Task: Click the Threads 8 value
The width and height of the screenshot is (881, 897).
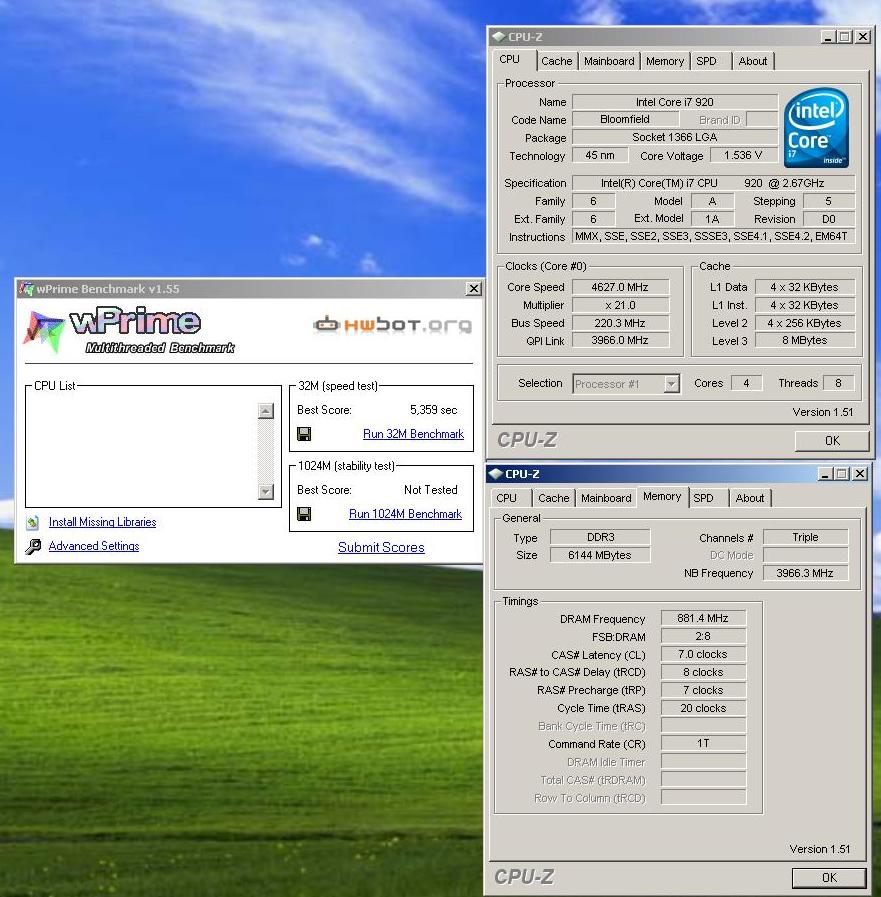Action: pos(838,383)
